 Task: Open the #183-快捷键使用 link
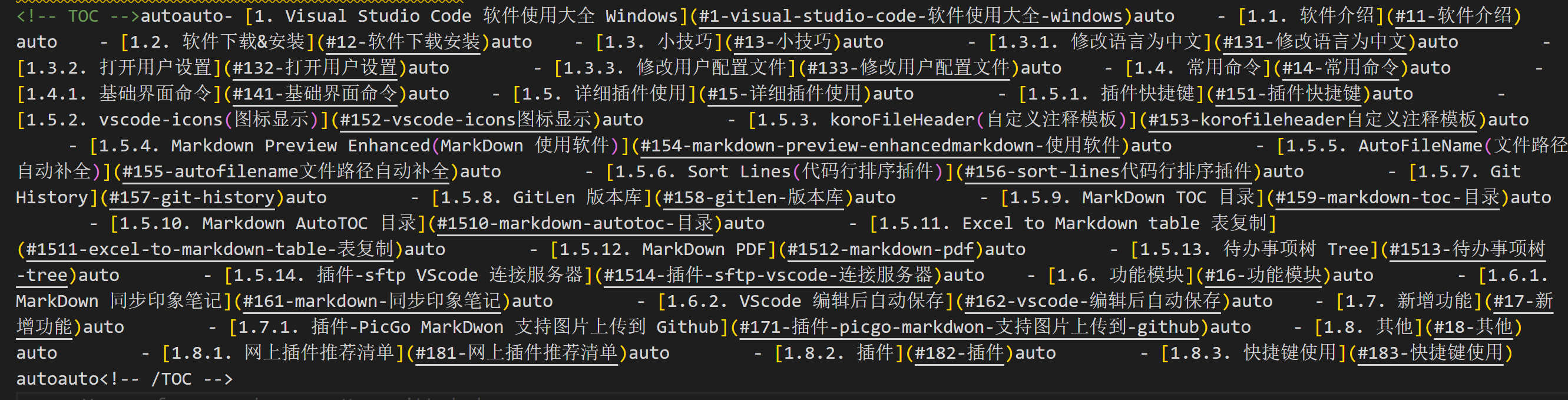click(x=1430, y=352)
